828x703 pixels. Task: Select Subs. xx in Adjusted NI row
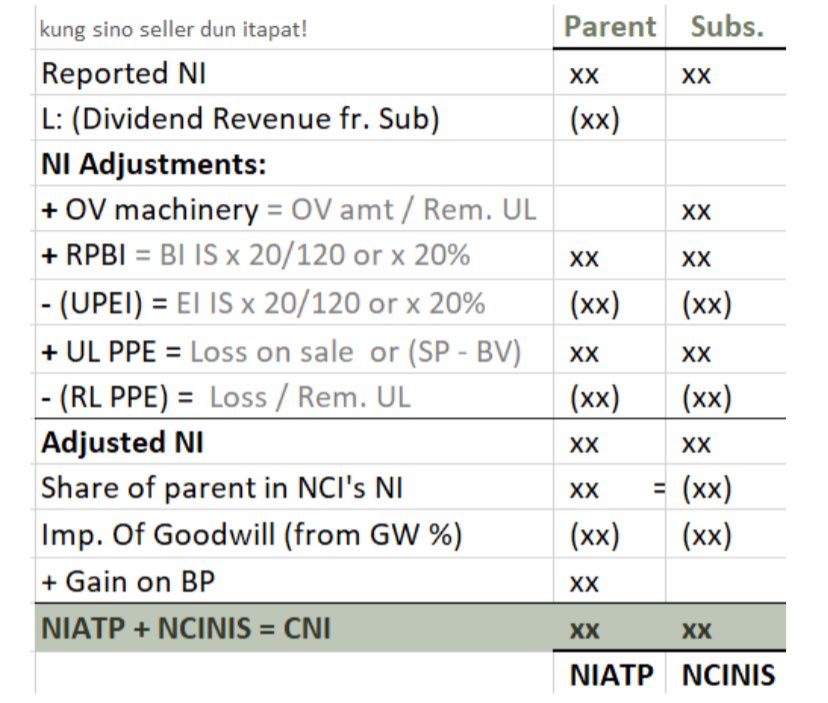(726, 443)
